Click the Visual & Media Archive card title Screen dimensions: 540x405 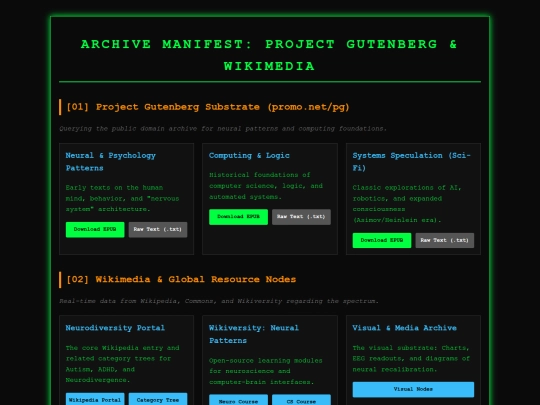click(x=405, y=328)
